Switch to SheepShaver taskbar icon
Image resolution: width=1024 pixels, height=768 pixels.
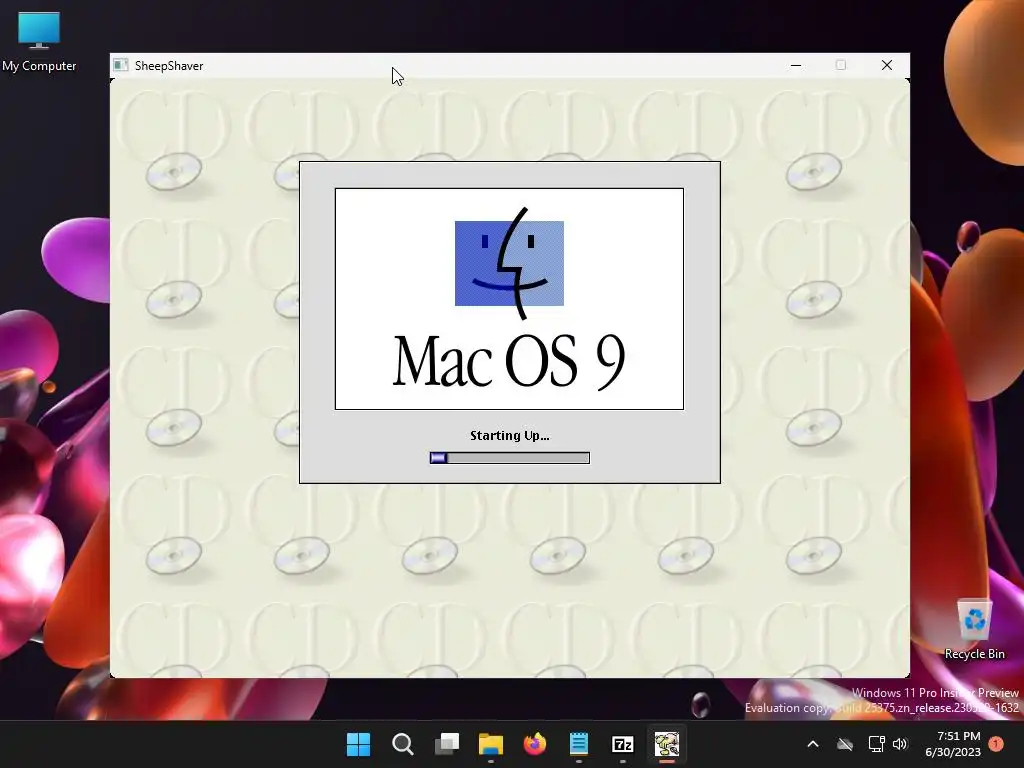667,744
